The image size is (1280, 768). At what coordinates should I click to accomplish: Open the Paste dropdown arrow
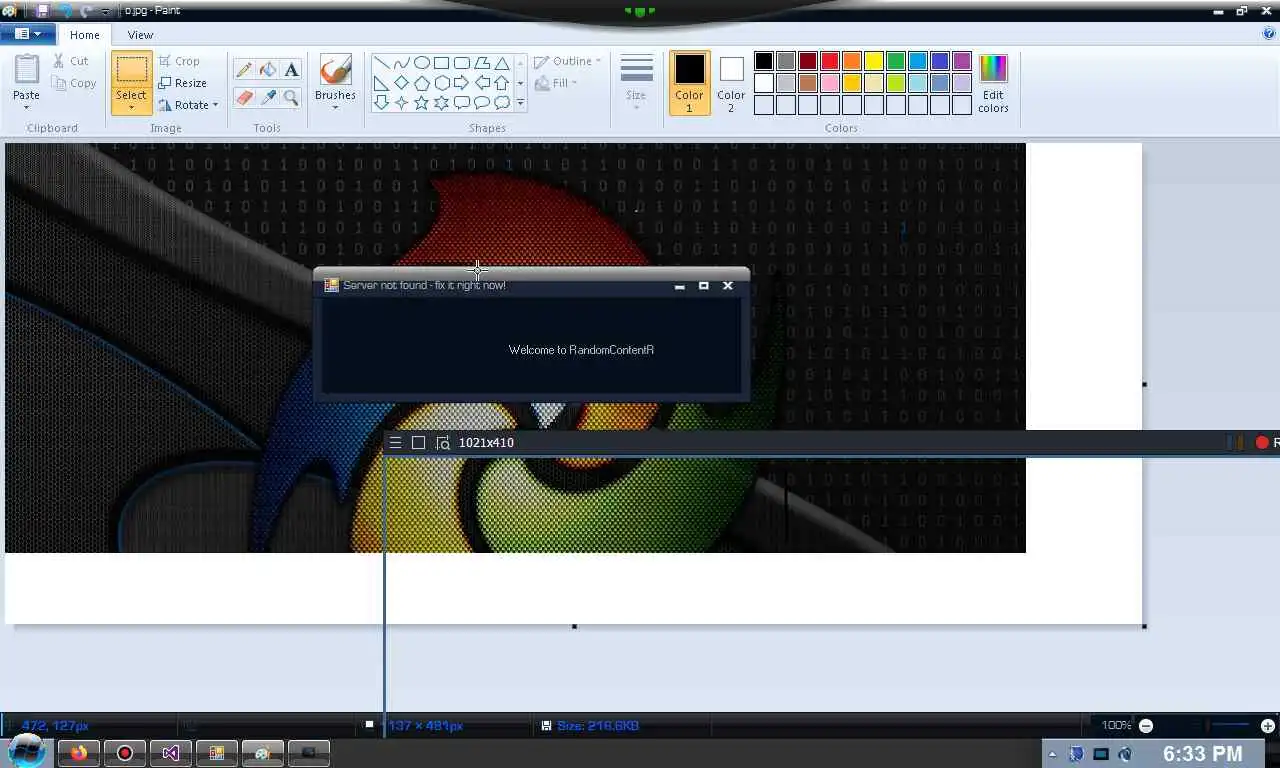click(x=26, y=106)
